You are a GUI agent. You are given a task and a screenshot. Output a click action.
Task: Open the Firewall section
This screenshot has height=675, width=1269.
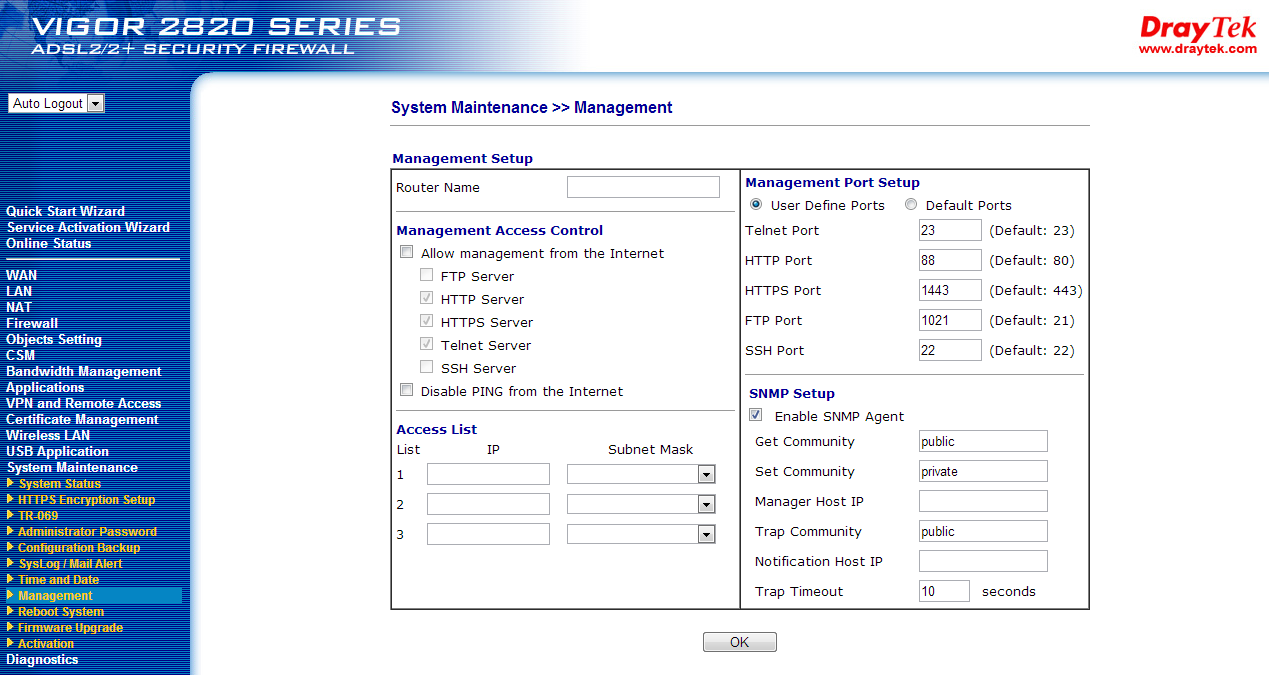pyautogui.click(x=32, y=323)
